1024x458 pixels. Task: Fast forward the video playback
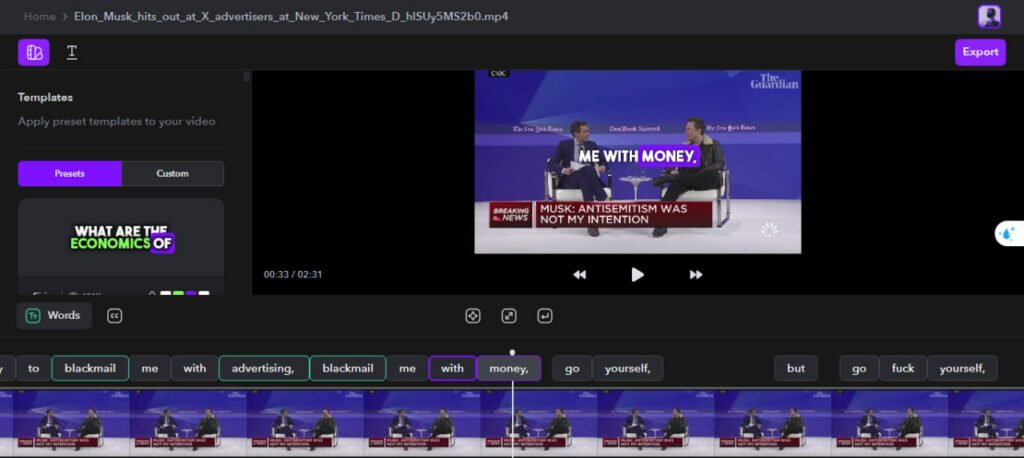point(696,274)
